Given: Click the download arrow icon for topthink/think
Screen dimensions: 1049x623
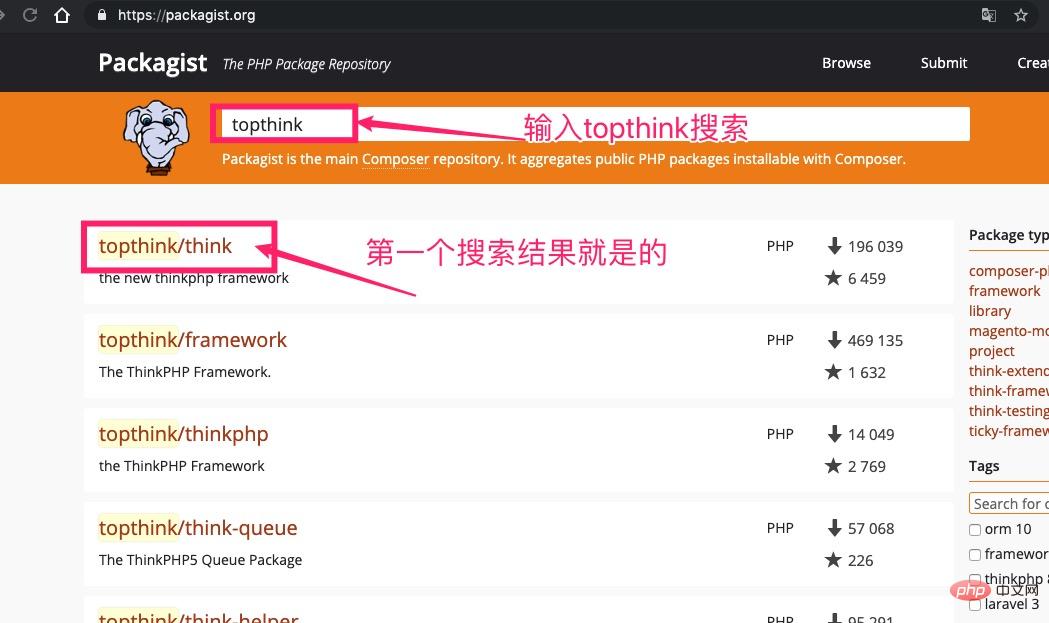Looking at the screenshot, I should (834, 246).
